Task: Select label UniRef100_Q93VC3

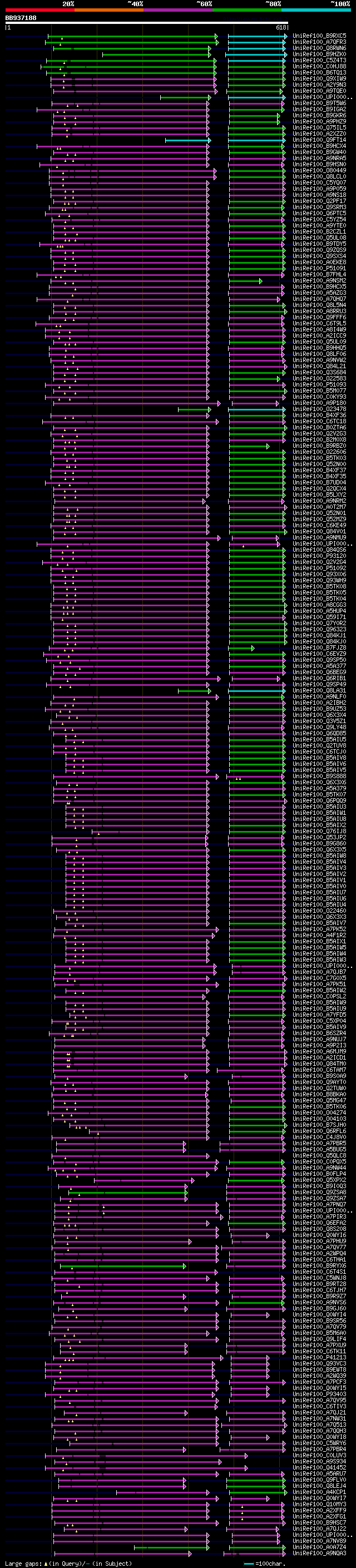Action: click(319, 1363)
